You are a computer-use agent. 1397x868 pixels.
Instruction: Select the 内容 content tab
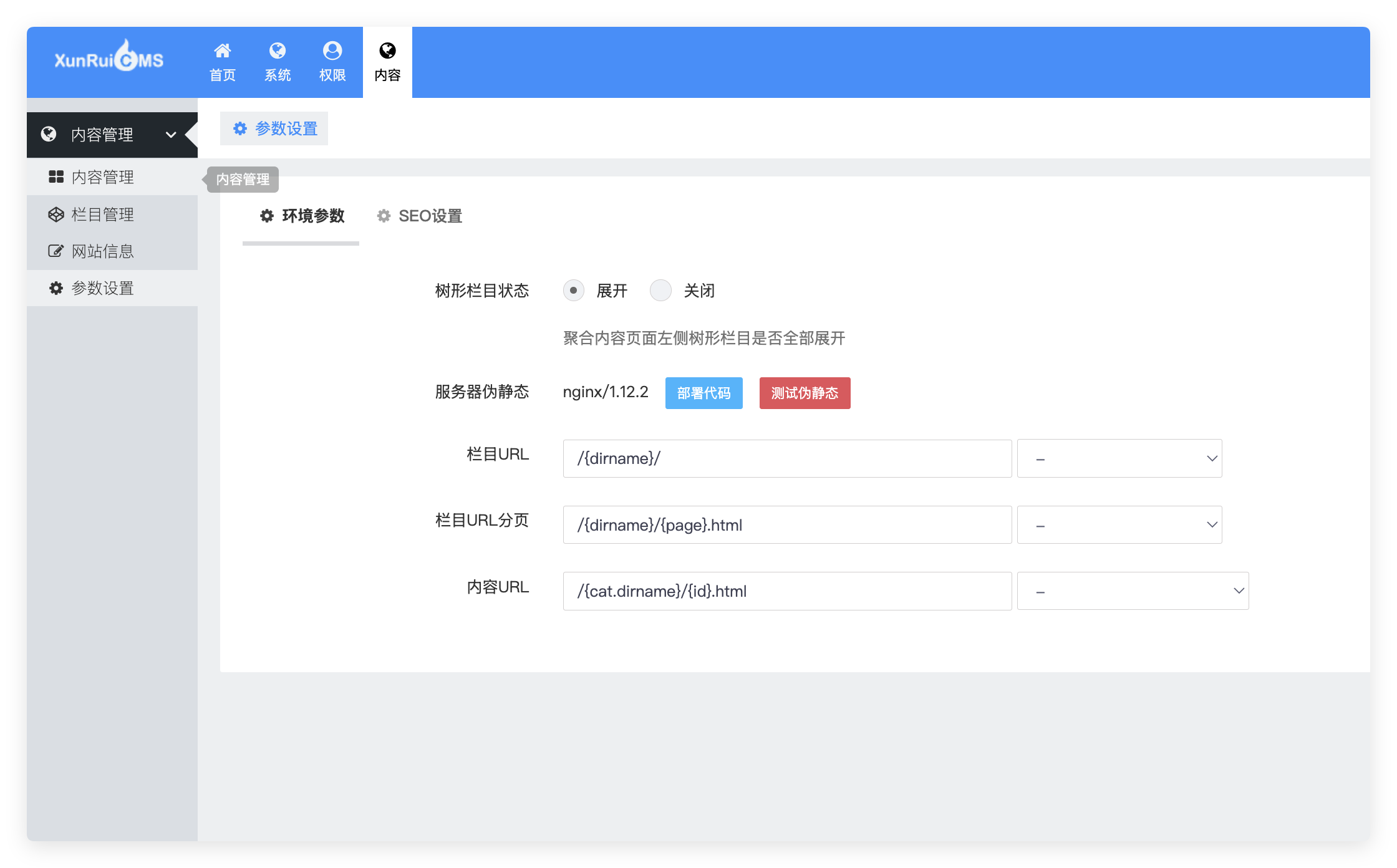click(387, 62)
